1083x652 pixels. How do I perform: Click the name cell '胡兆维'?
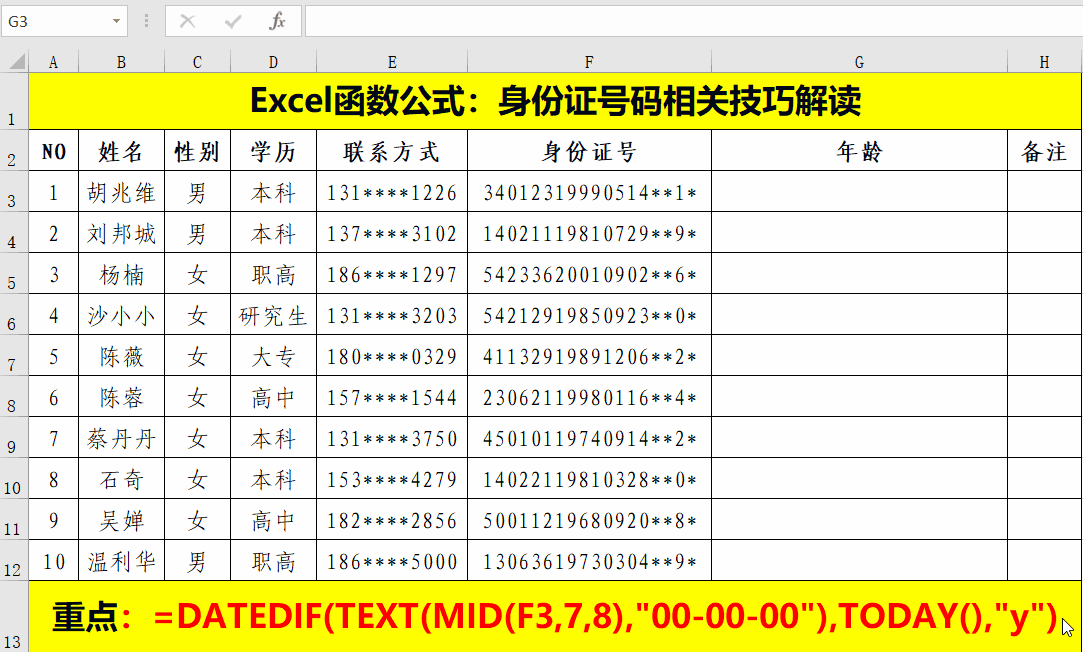tap(122, 192)
